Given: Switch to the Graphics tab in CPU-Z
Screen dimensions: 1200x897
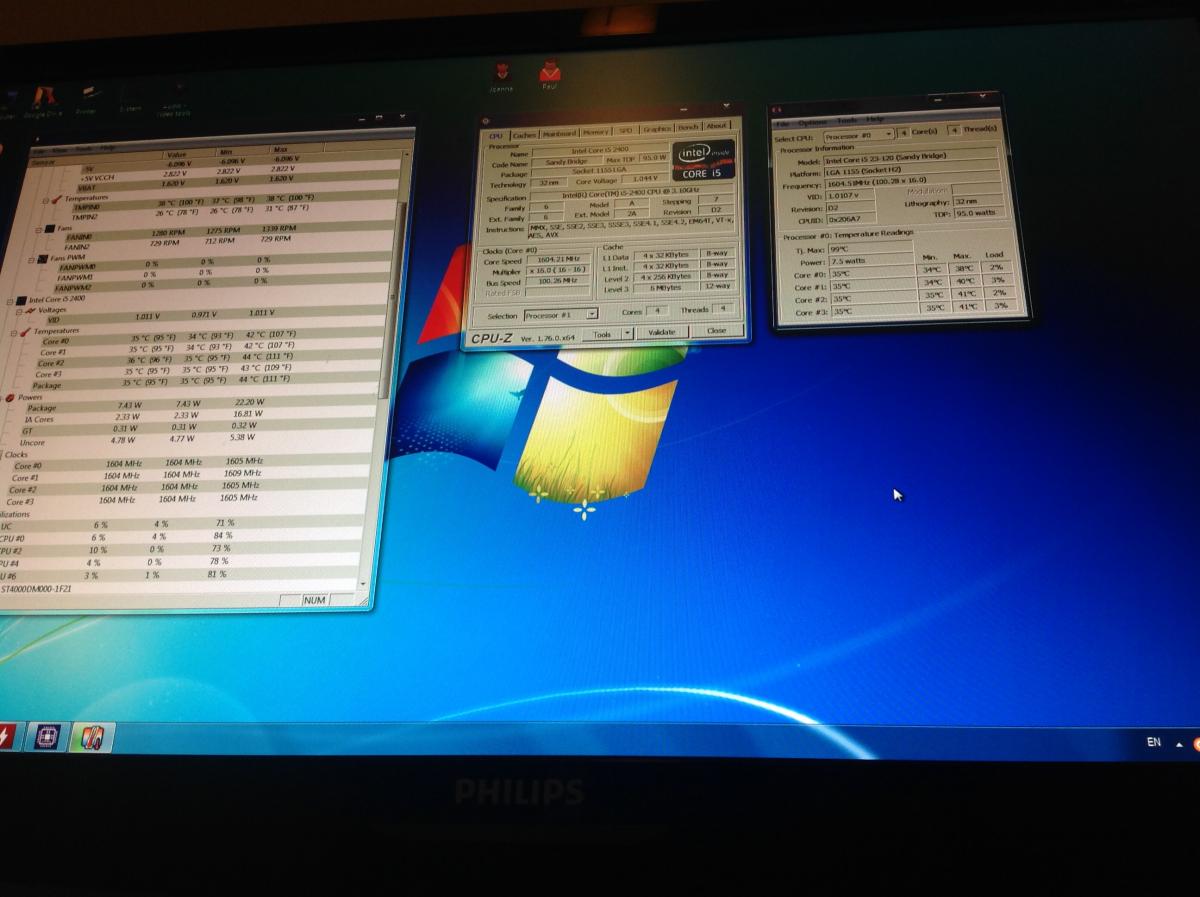Looking at the screenshot, I should 657,129.
